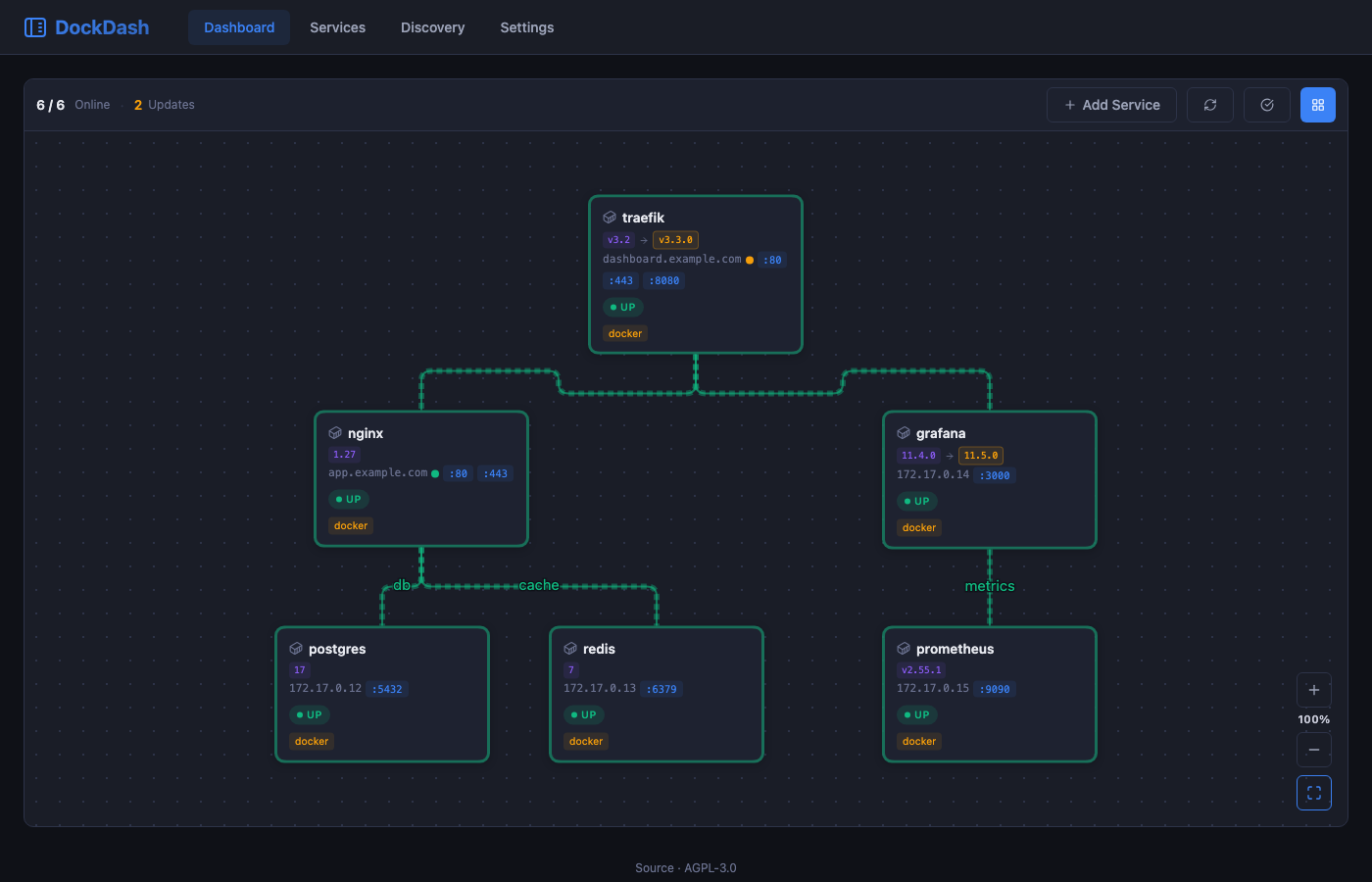Click postgres IP address 172.17.0.12
This screenshot has height=882, width=1372.
(325, 689)
